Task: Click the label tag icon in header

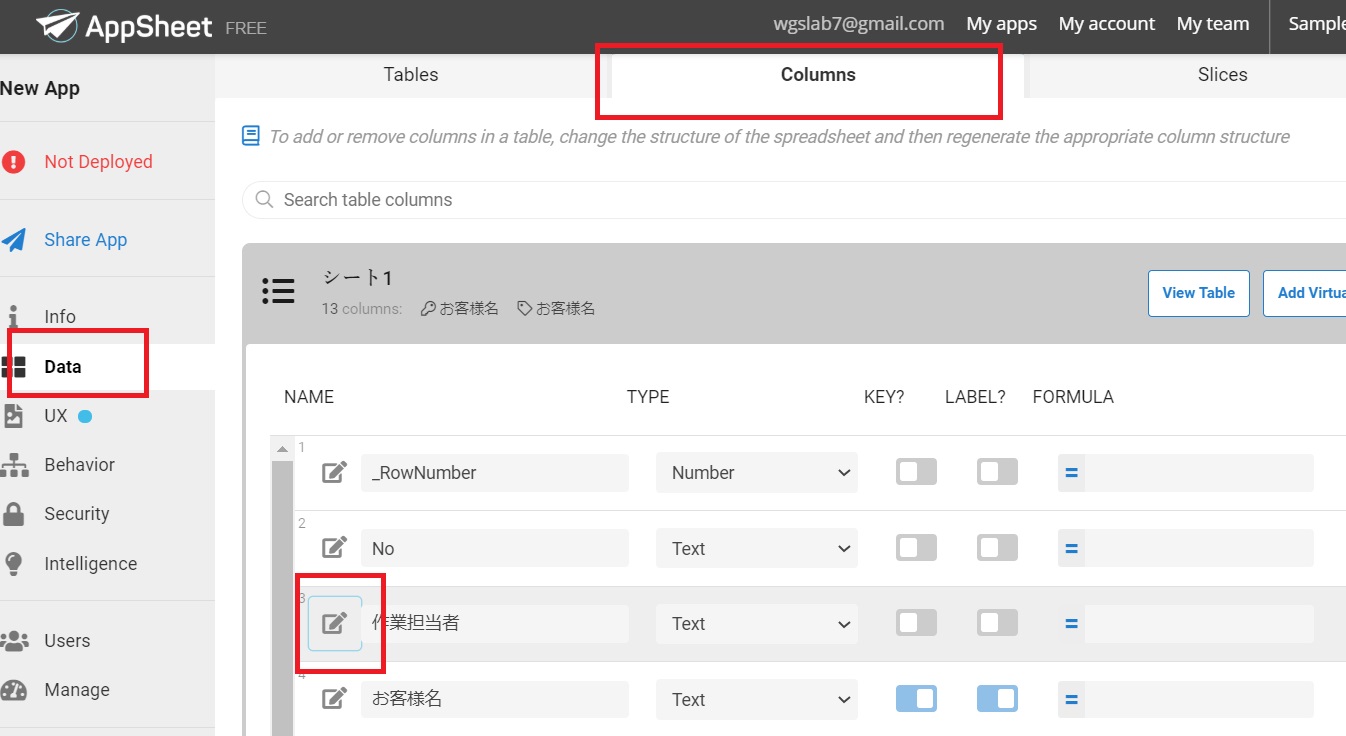Action: pos(524,309)
